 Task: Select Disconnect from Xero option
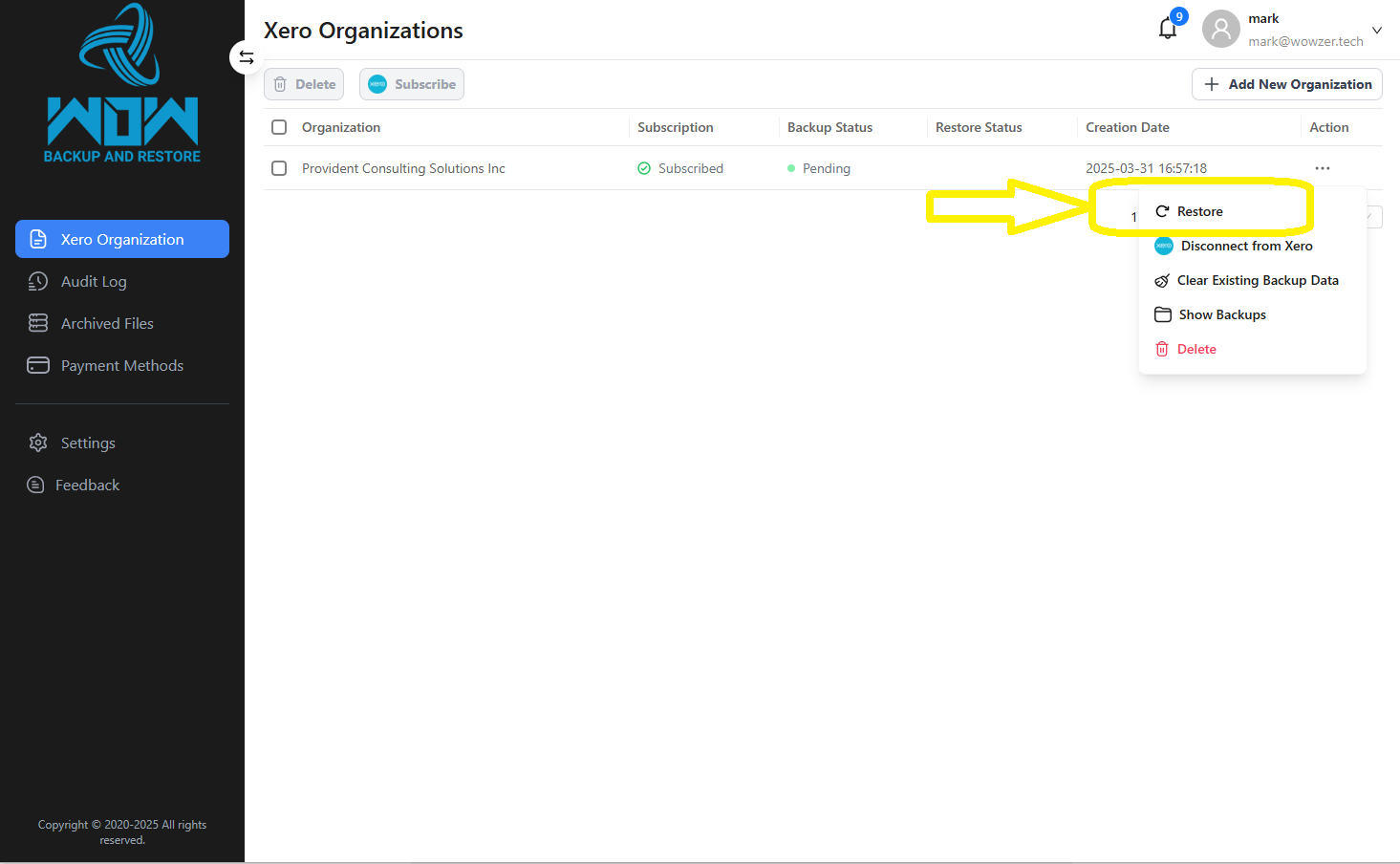point(1246,246)
